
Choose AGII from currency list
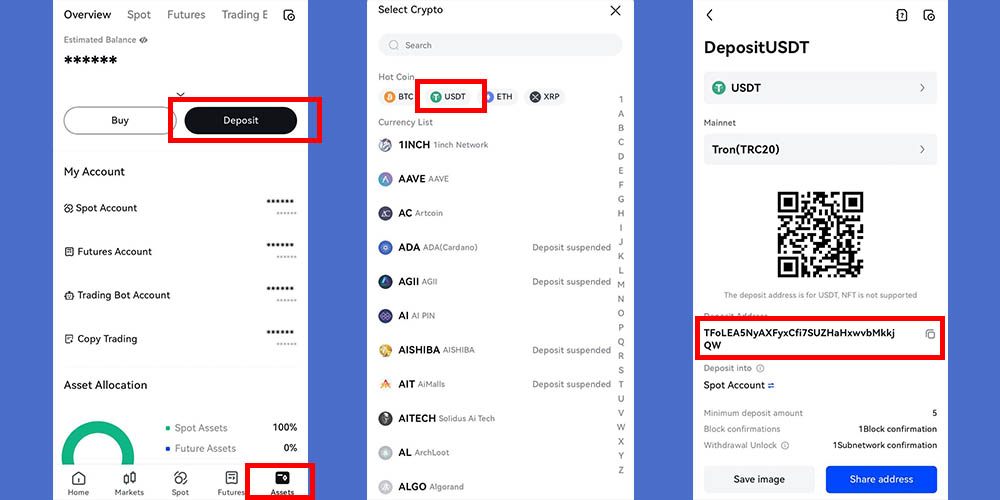(x=494, y=281)
